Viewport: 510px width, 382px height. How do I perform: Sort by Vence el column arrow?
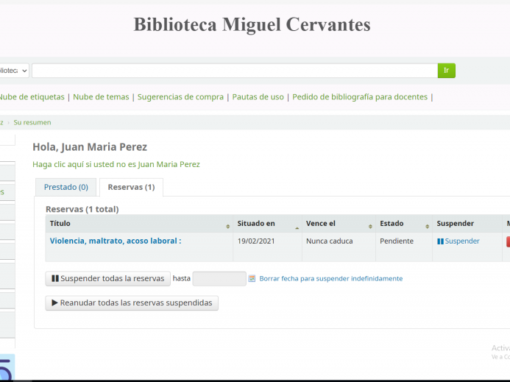point(370,226)
